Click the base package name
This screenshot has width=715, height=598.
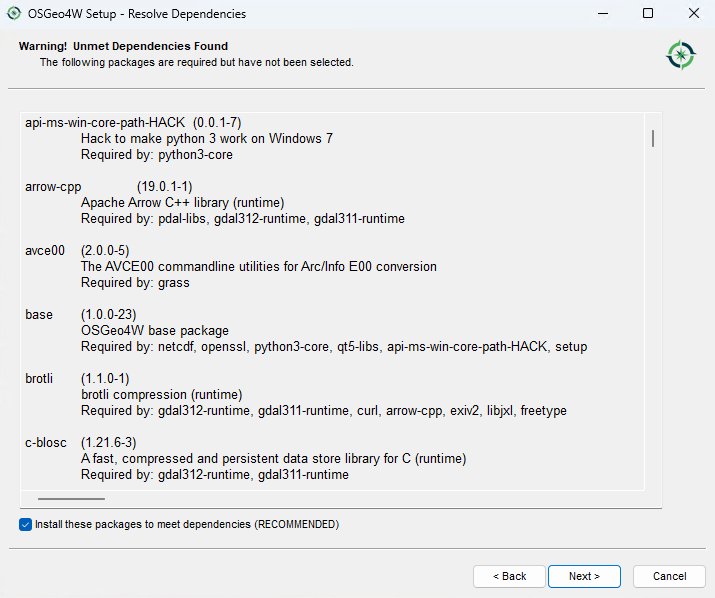(39, 315)
